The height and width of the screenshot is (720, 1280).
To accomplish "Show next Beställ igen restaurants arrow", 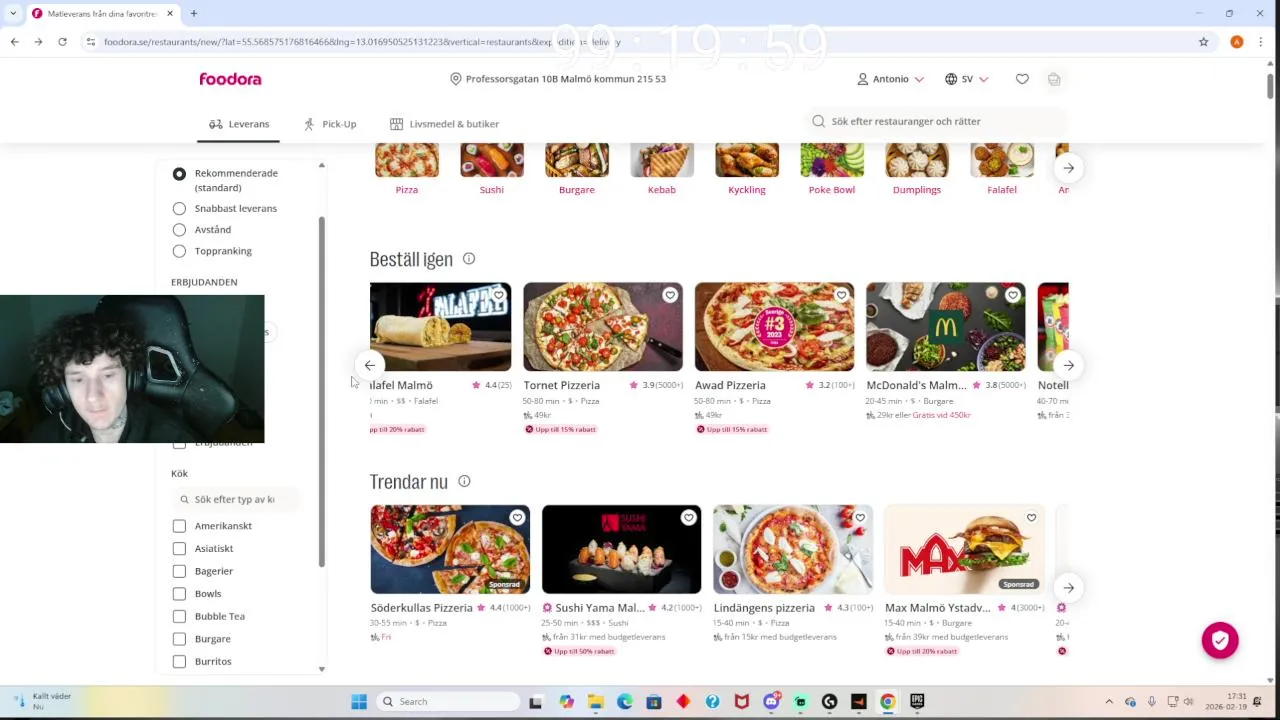I will pyautogui.click(x=1068, y=365).
